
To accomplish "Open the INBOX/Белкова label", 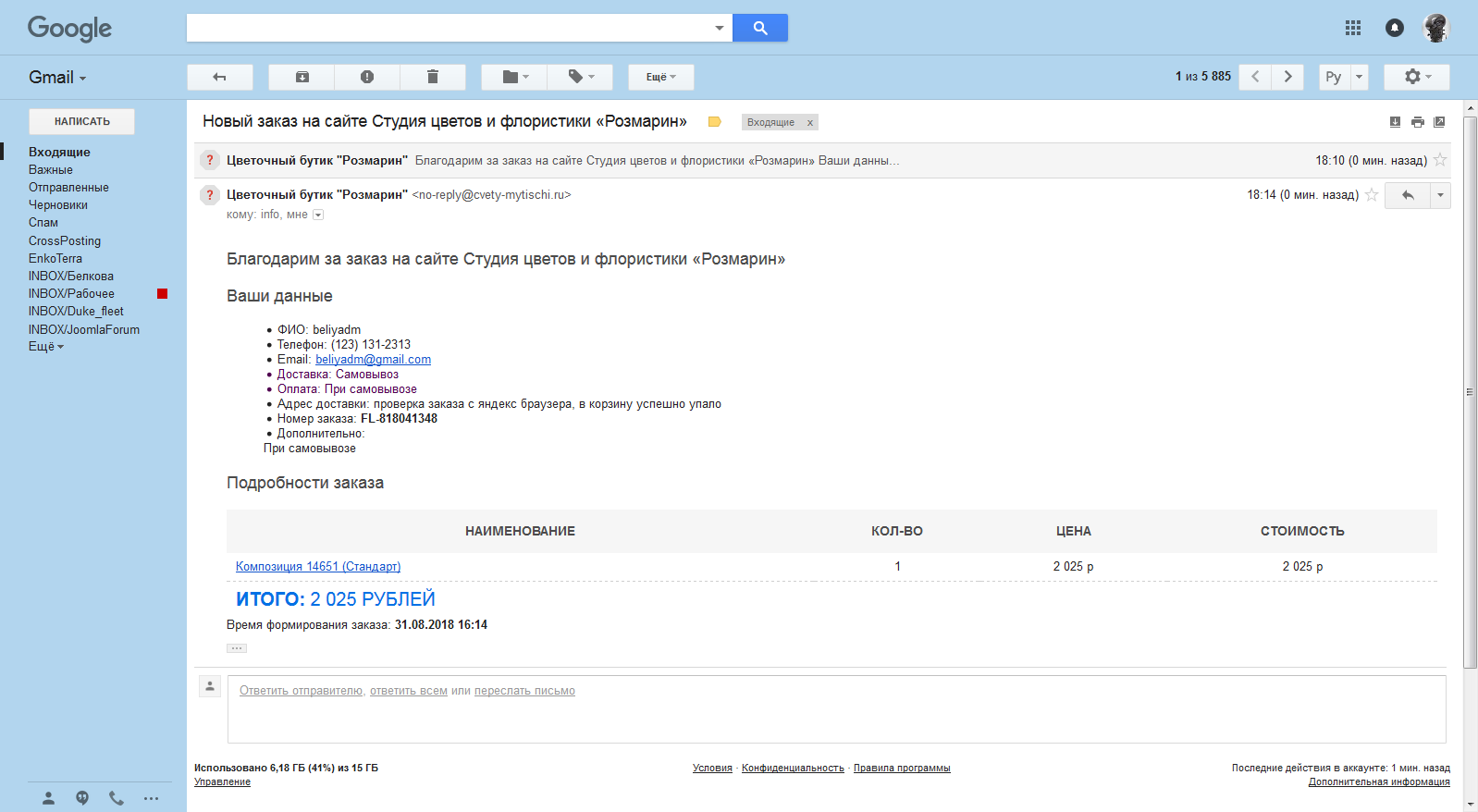I will [x=71, y=276].
